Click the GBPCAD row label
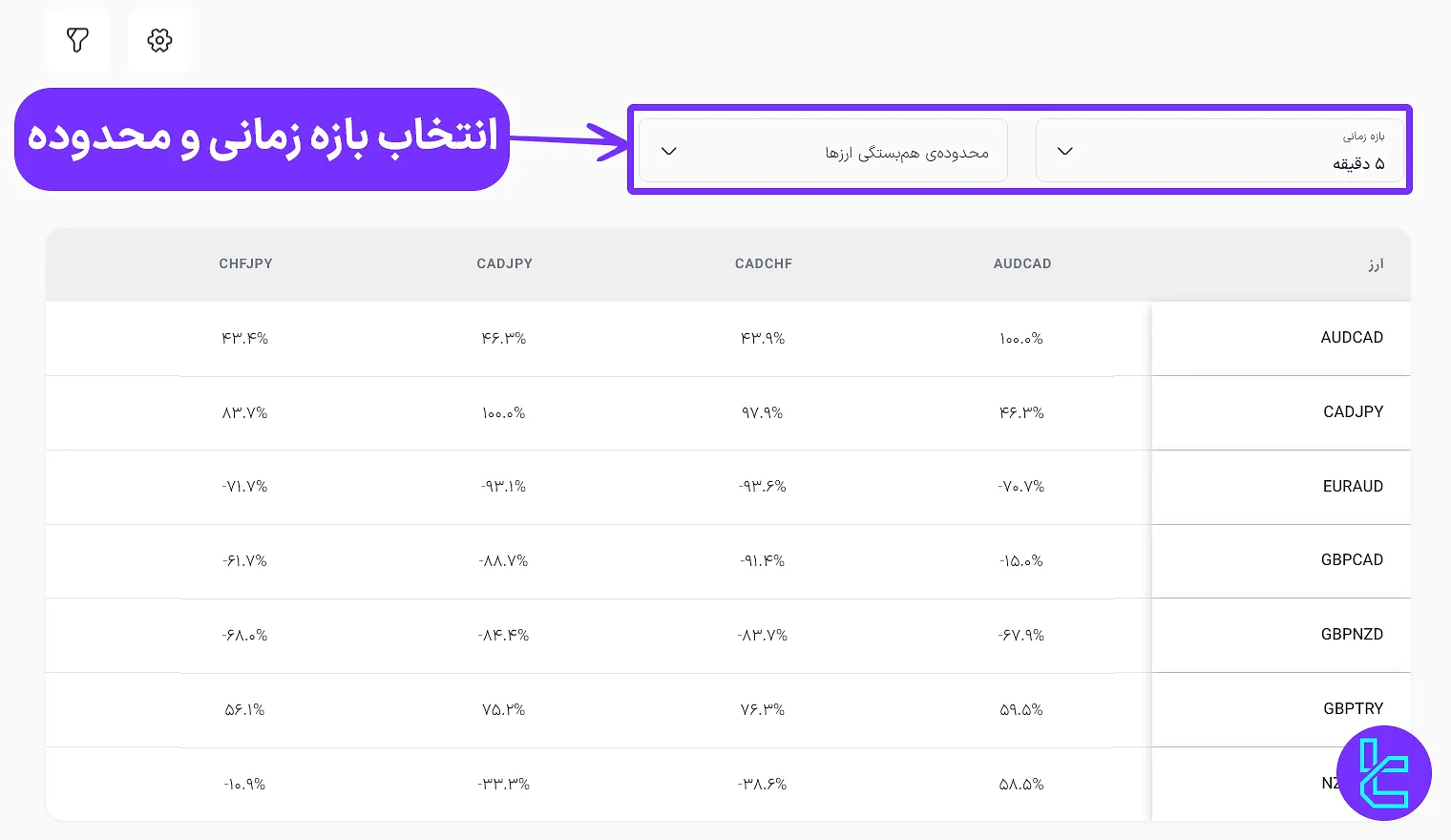 pyautogui.click(x=1352, y=560)
